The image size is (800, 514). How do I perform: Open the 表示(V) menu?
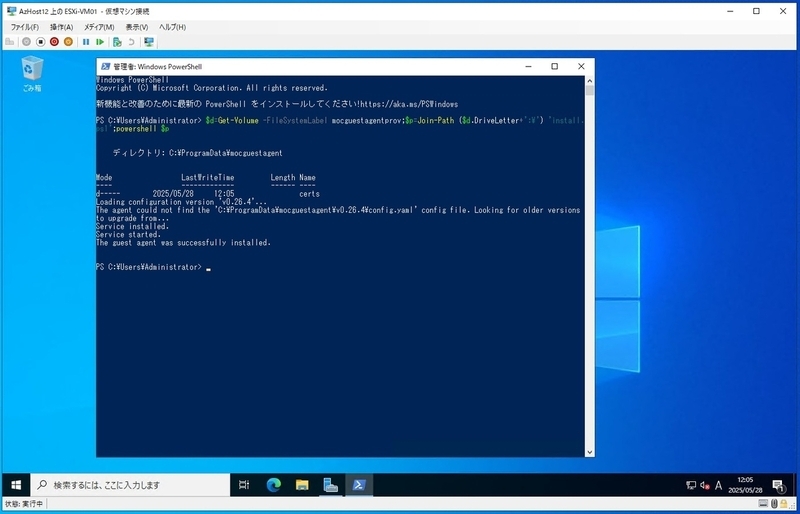tap(137, 27)
